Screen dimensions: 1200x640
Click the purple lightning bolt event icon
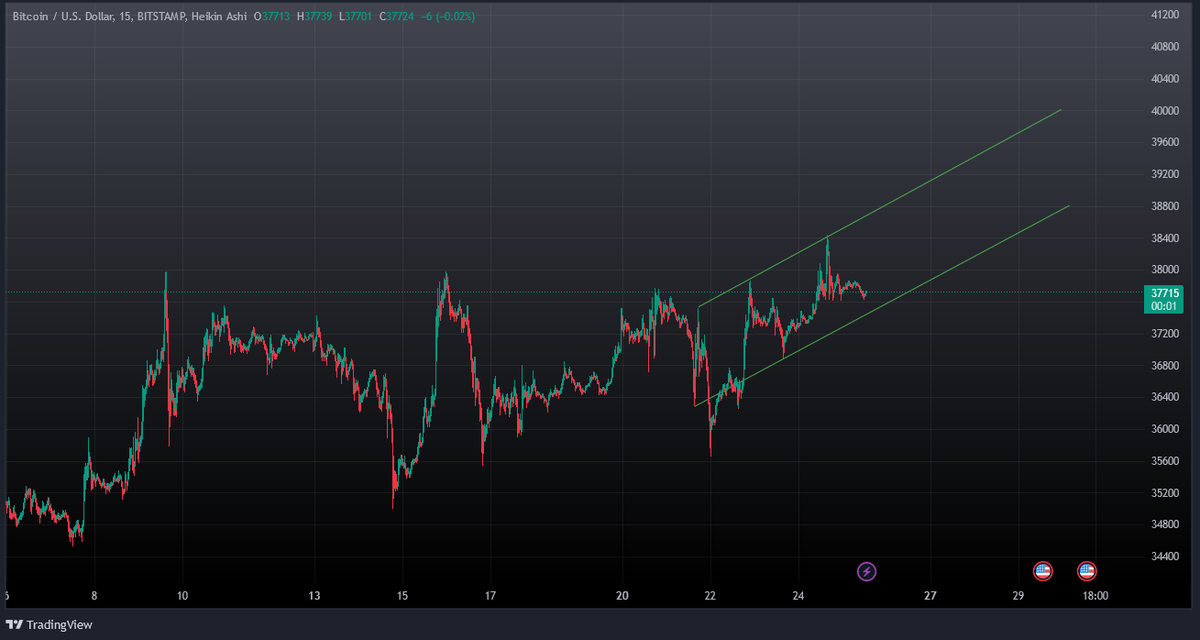pos(867,571)
